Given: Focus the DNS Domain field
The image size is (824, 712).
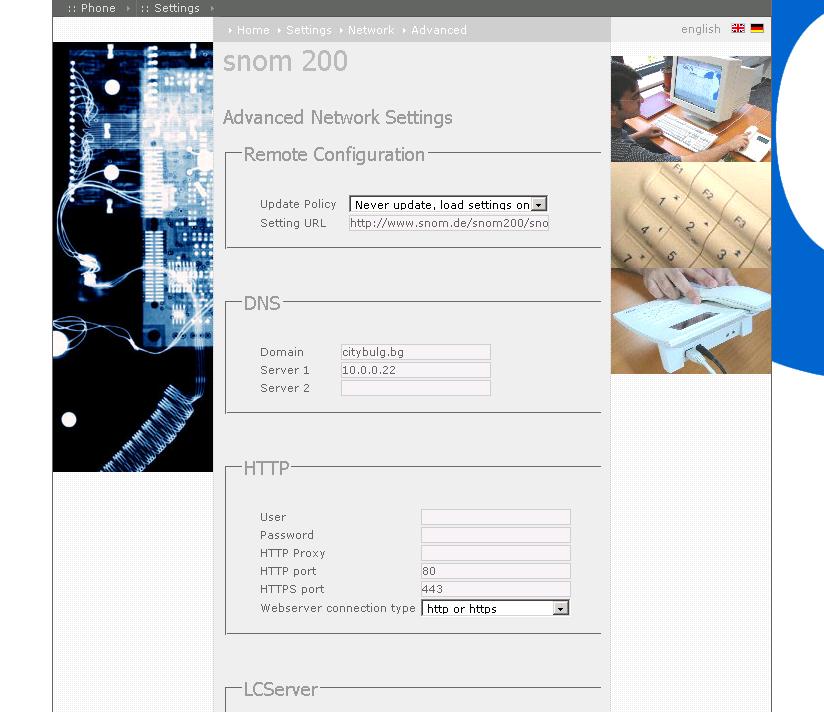Looking at the screenshot, I should click(x=415, y=352).
